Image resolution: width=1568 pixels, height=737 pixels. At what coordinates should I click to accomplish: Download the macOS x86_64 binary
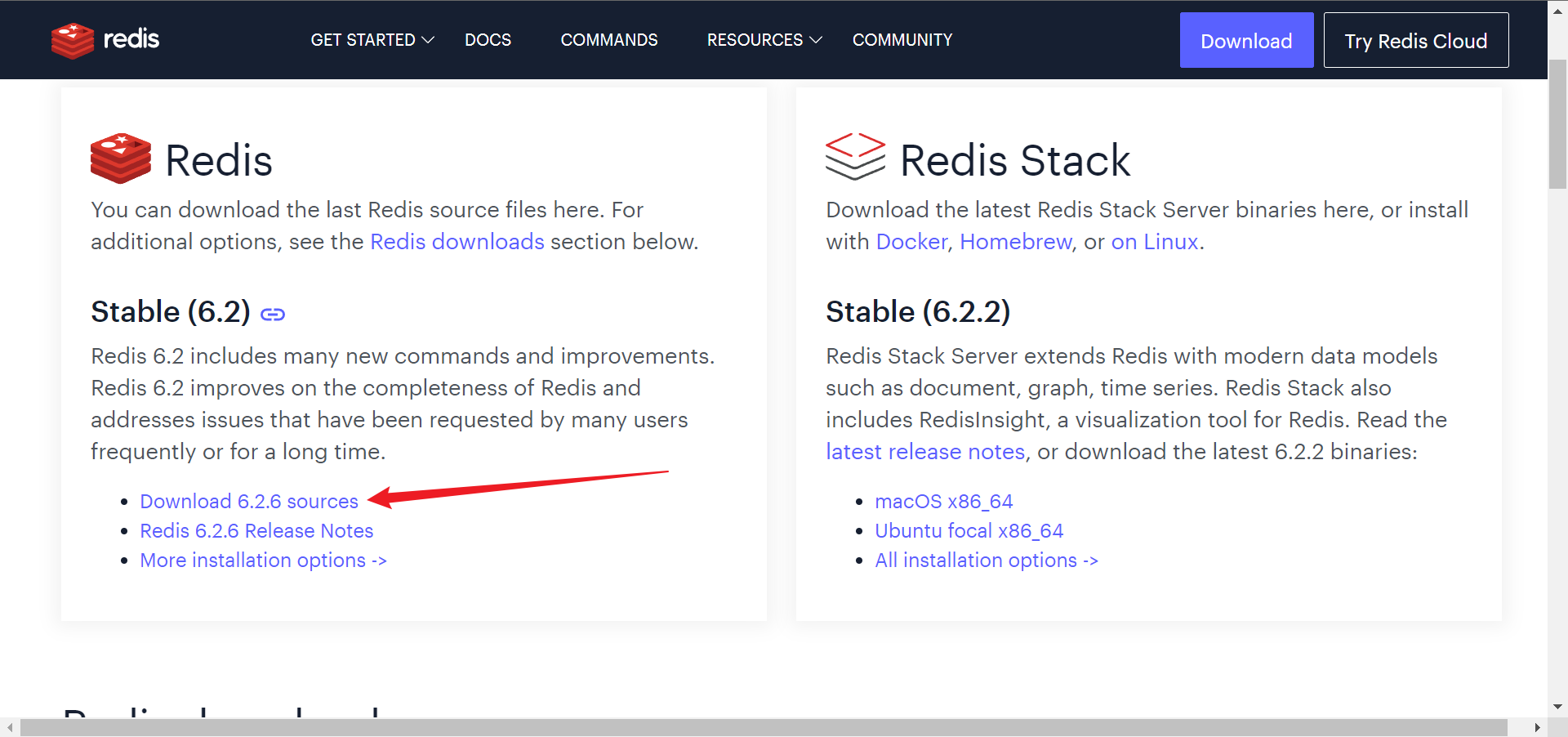pyautogui.click(x=943, y=501)
